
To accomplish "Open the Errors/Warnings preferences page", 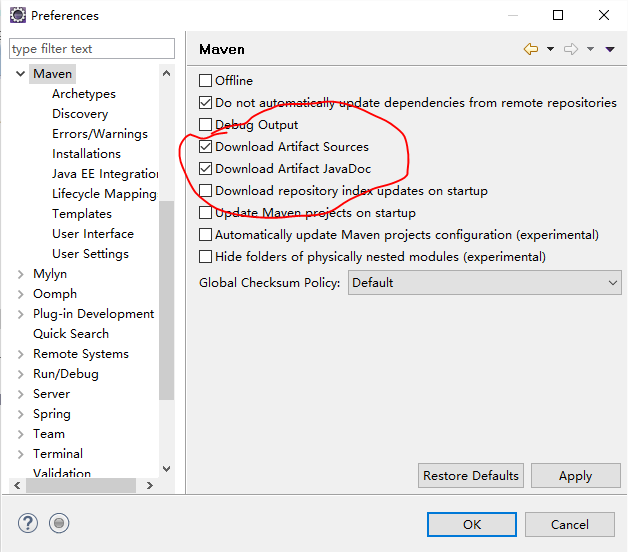I will coord(100,134).
